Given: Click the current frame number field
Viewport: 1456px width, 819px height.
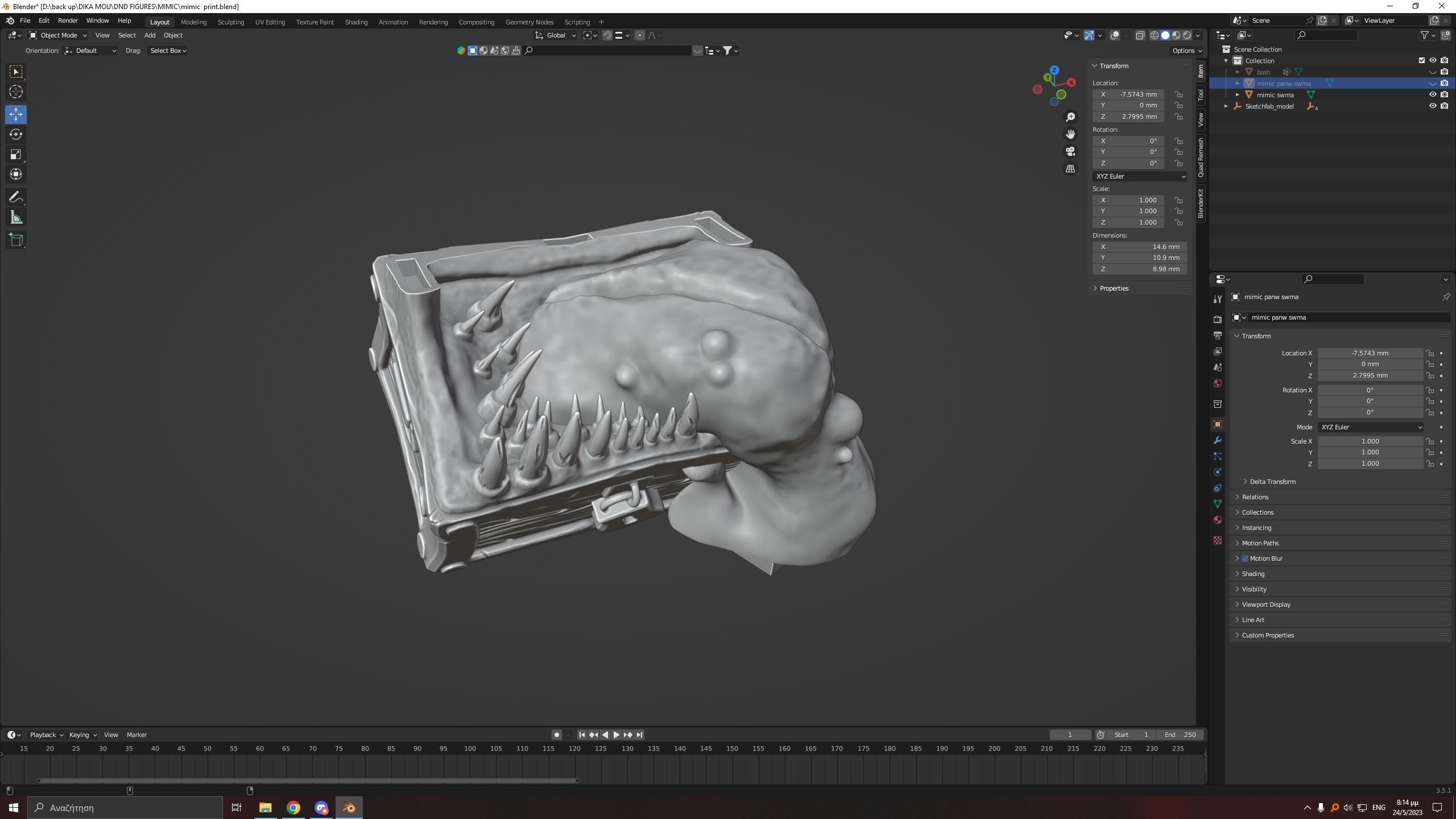Looking at the screenshot, I should 1070,735.
